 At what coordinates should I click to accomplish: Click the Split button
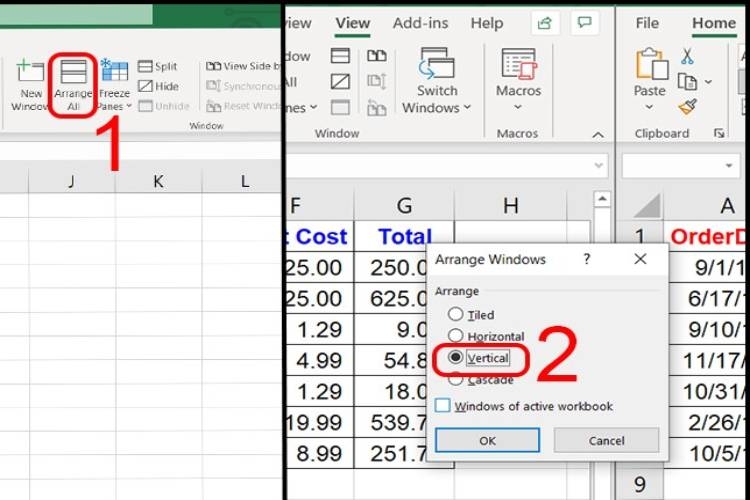[x=157, y=66]
